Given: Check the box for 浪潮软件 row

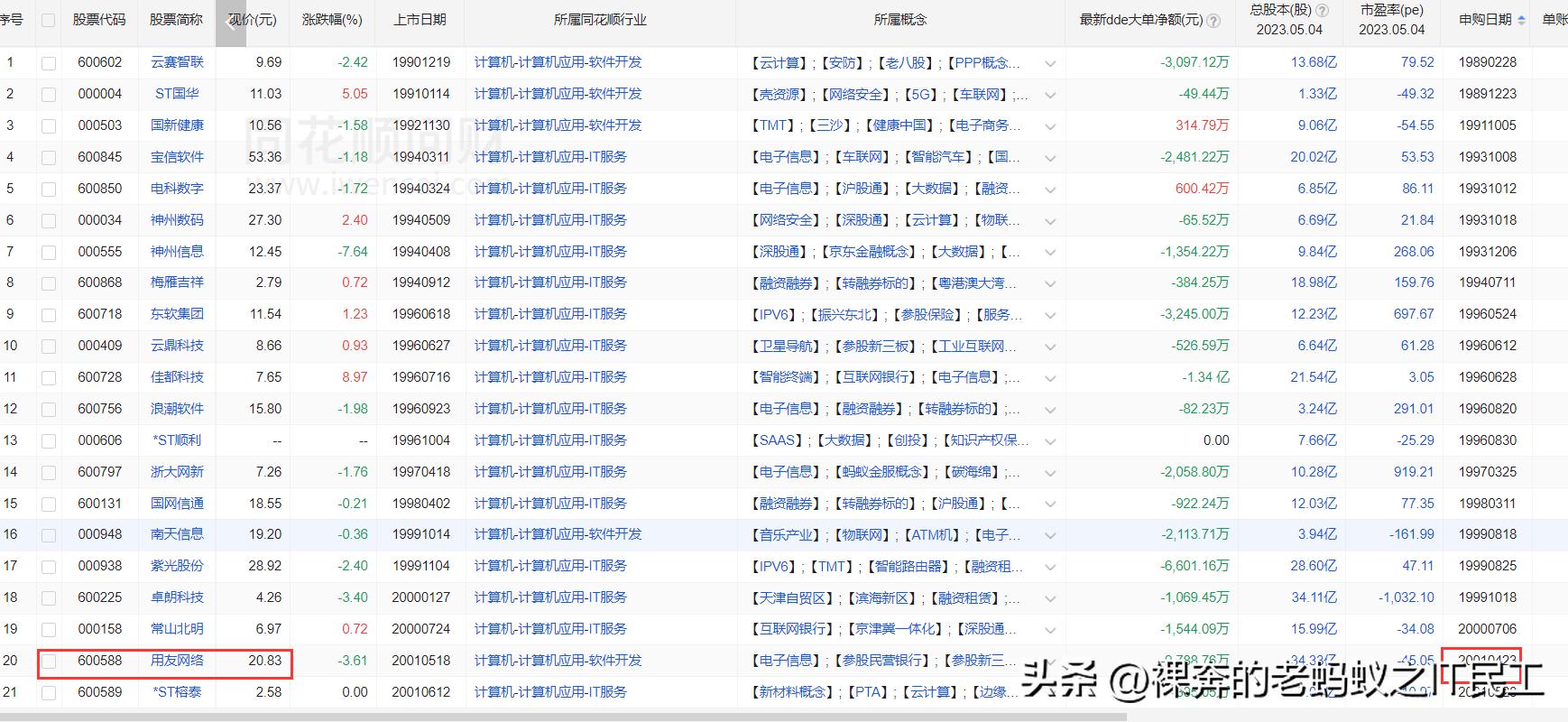Looking at the screenshot, I should pyautogui.click(x=49, y=410).
